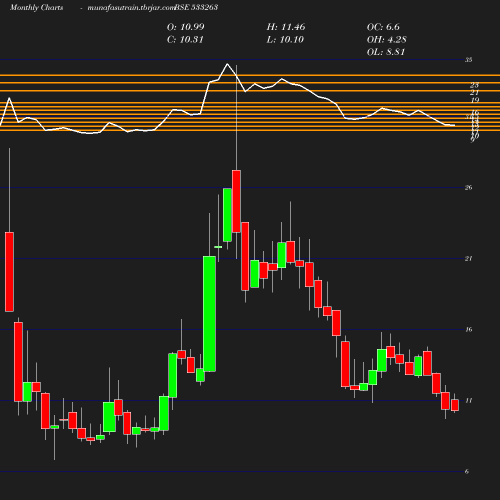Screen dimensions: 500x500
Task: Click the "26" price axis label
Action: point(469,188)
